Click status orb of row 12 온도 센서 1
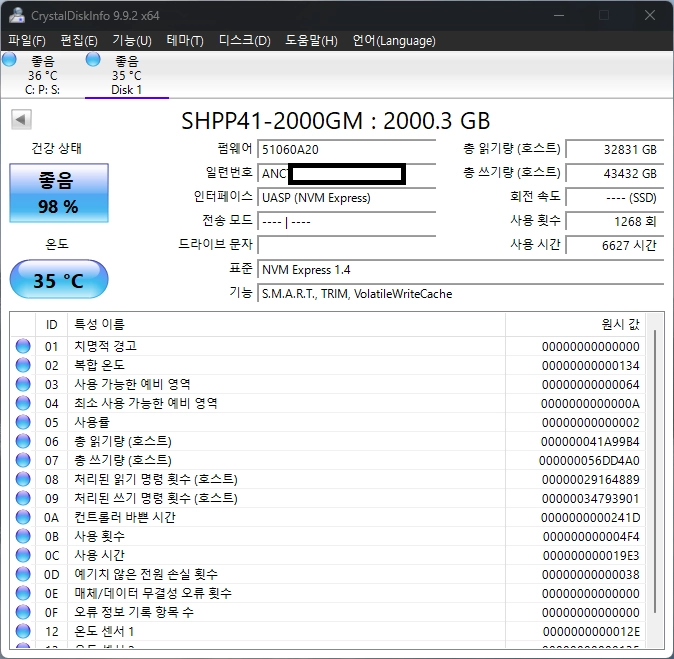Image resolution: width=674 pixels, height=659 pixels. pyautogui.click(x=23, y=631)
